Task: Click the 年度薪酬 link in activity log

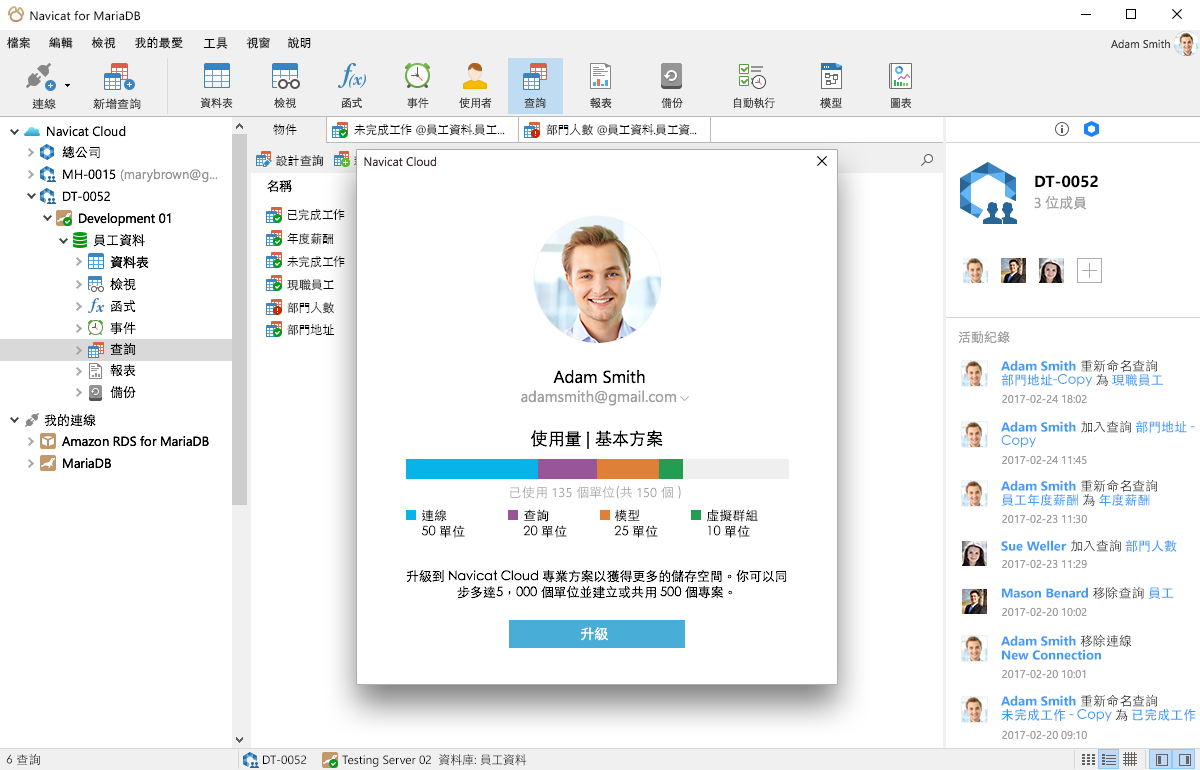Action: point(1124,500)
